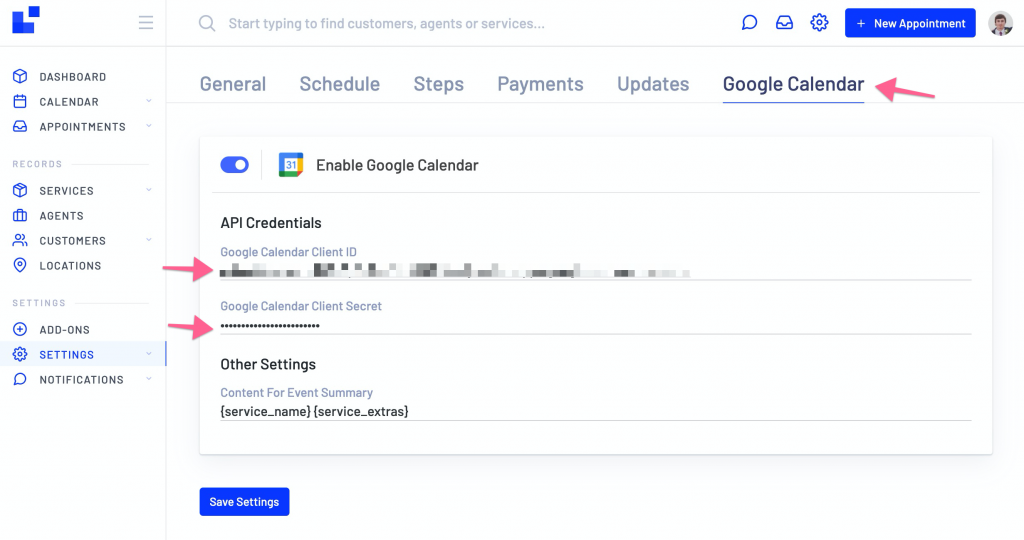Expand the Services sidebar submenu chevron
The width and height of the screenshot is (1024, 540).
149,190
